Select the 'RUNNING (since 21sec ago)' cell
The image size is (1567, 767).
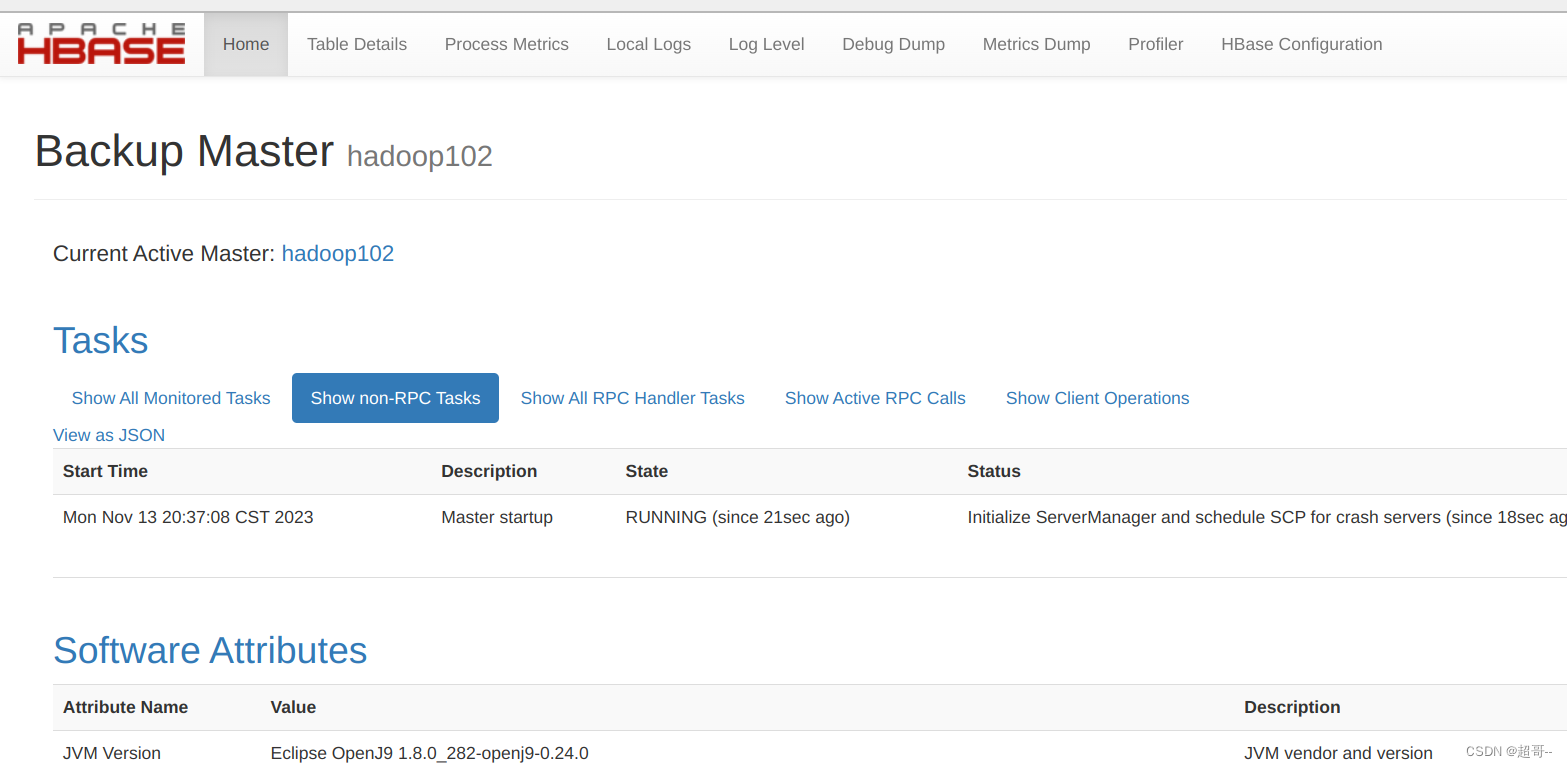click(x=738, y=518)
